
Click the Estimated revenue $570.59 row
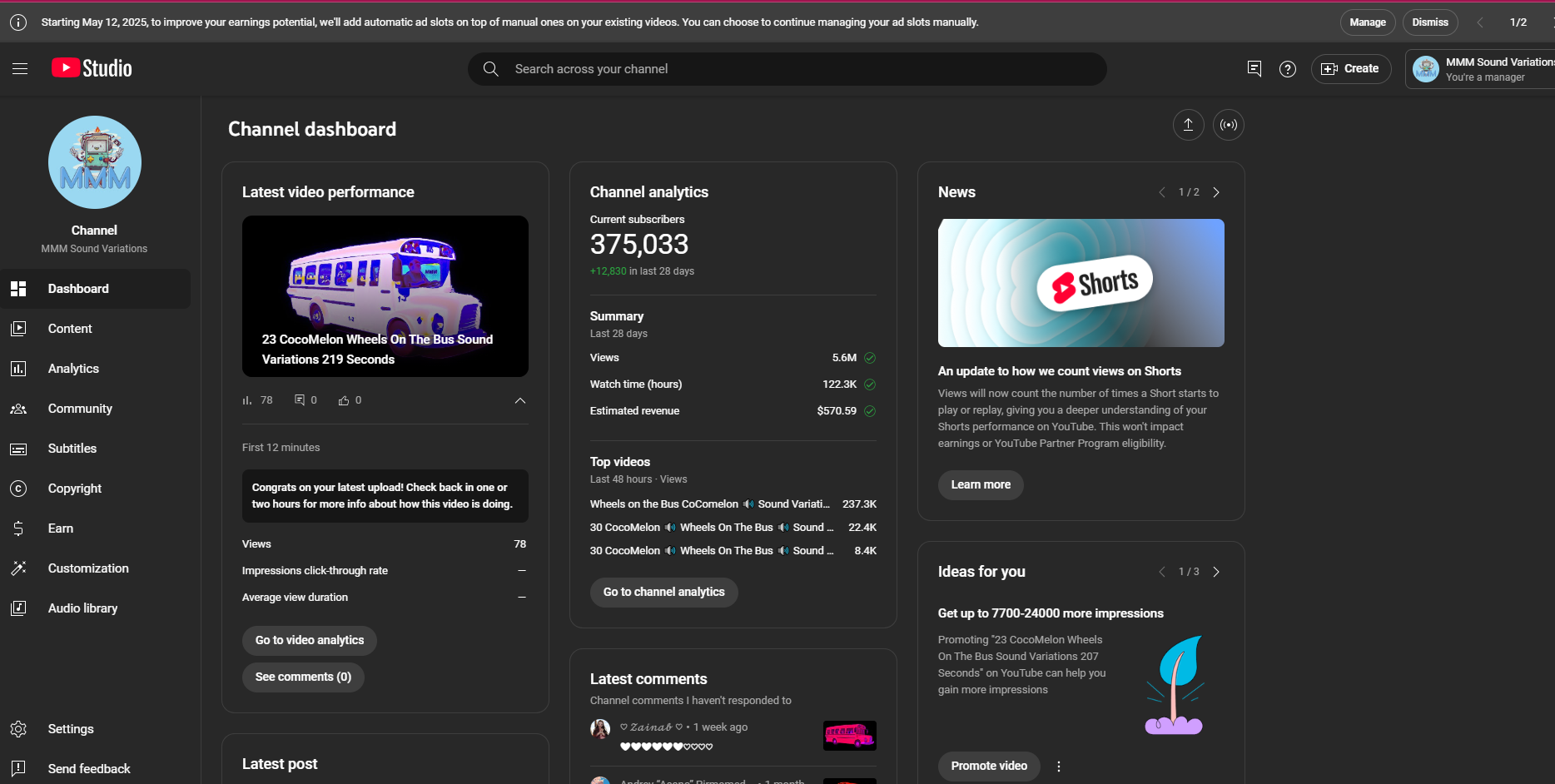point(733,411)
